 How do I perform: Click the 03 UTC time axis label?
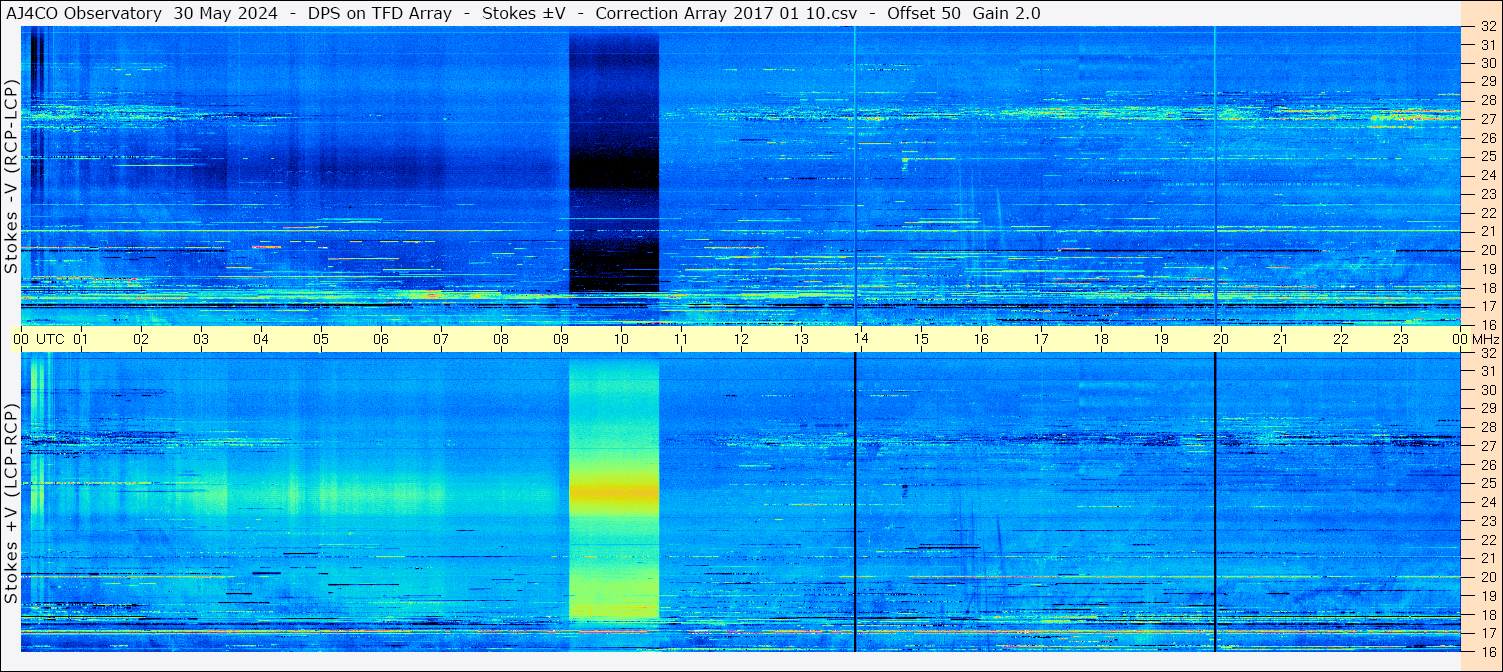[x=201, y=339]
